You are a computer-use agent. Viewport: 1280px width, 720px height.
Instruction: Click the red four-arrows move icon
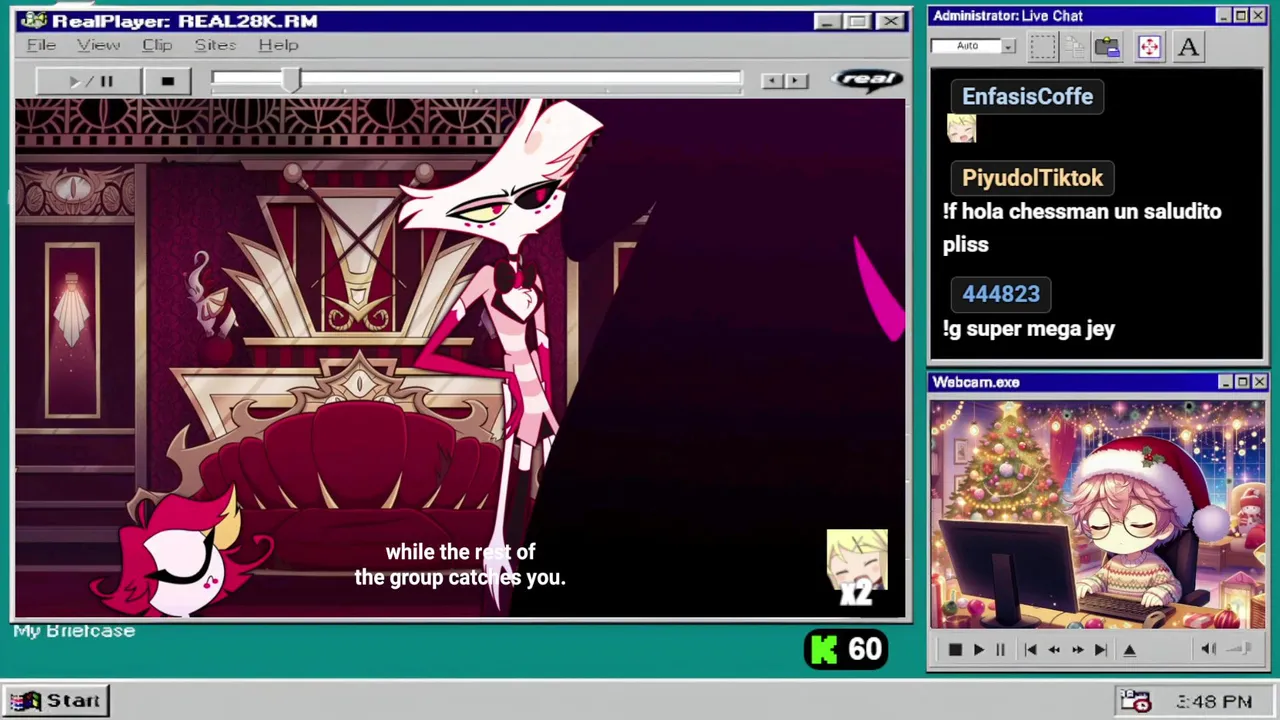coord(1149,47)
